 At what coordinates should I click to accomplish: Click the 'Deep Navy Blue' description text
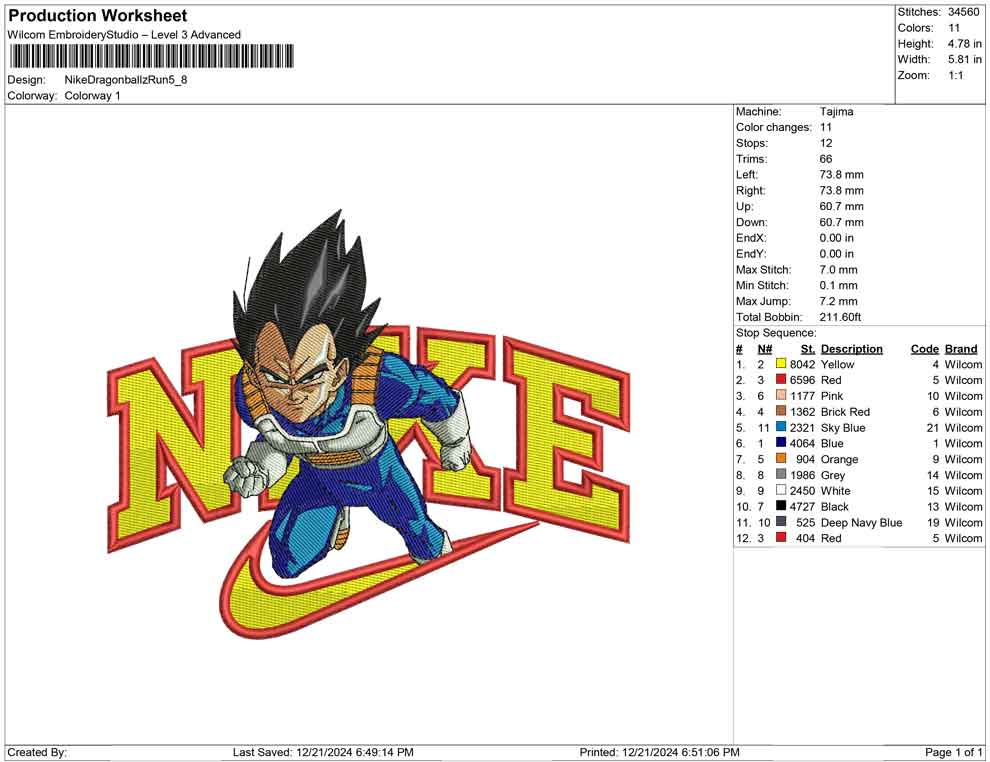861,522
